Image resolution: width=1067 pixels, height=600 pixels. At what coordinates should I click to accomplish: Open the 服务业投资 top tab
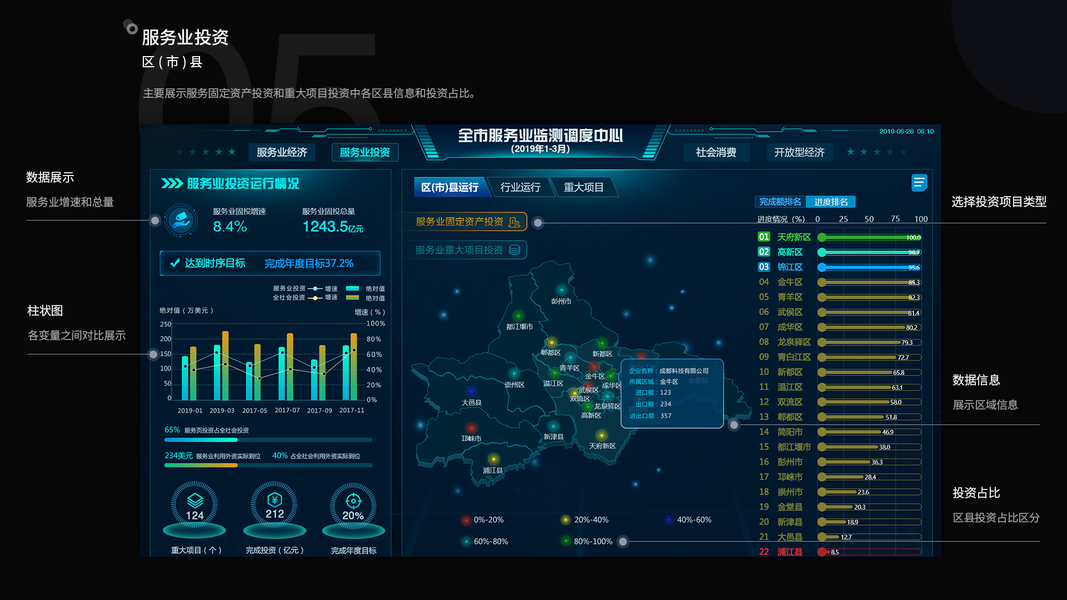coord(365,152)
